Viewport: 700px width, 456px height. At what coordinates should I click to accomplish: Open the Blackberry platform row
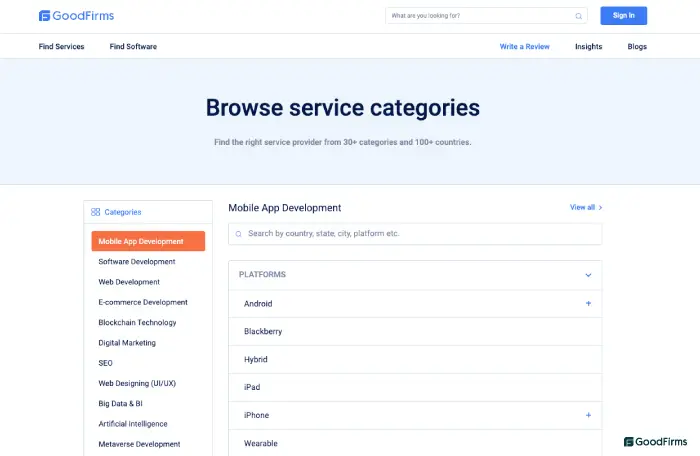click(415, 331)
